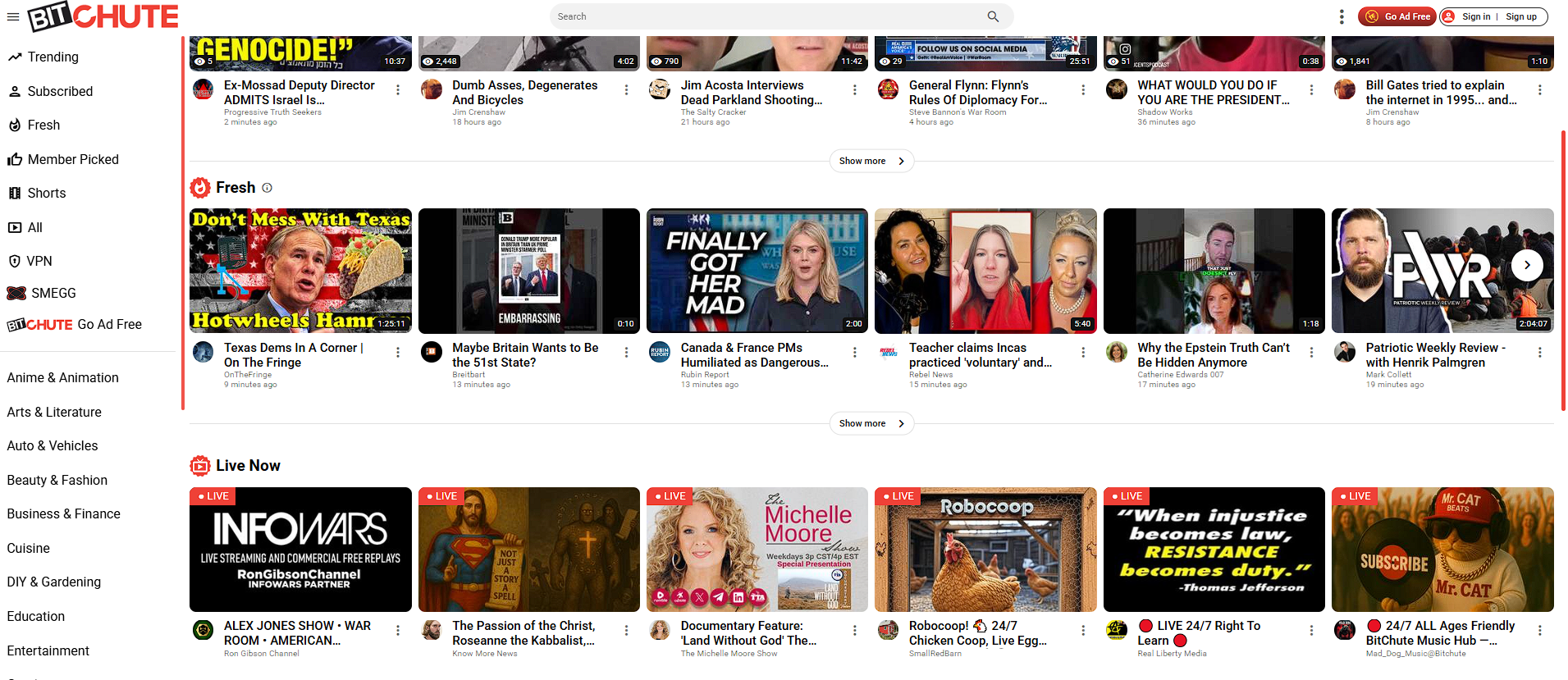Viewport: 1568px width, 680px height.
Task: Click Breitbart channel avatar
Action: tap(432, 352)
